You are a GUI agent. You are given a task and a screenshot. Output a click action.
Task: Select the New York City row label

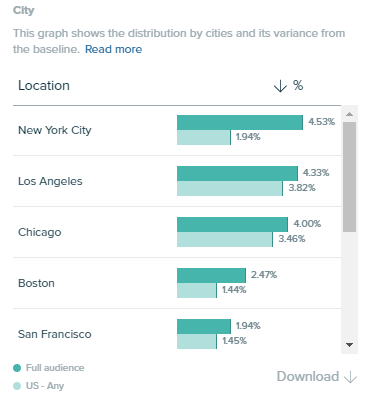tap(55, 130)
